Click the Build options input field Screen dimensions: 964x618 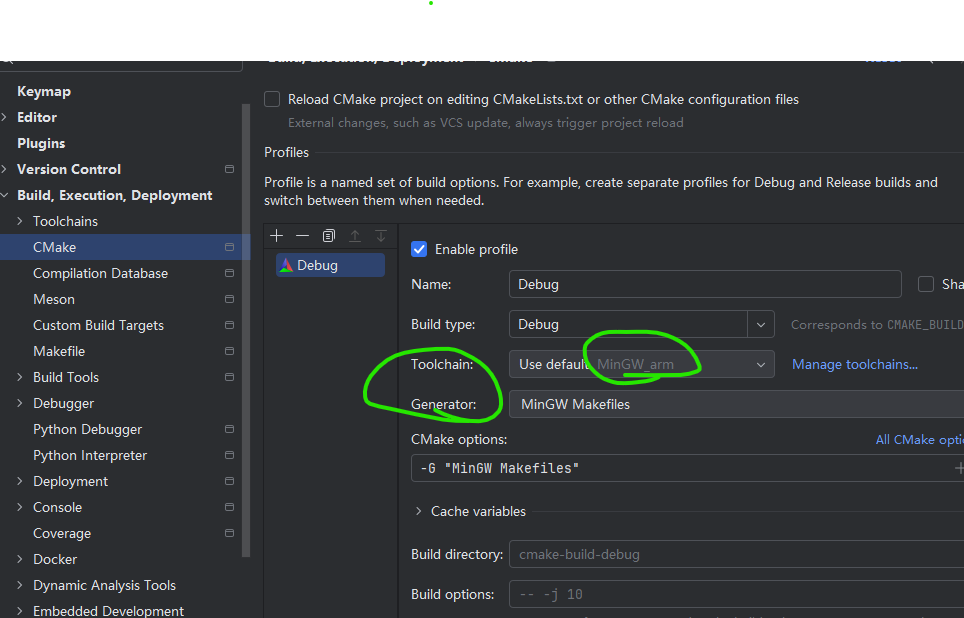coord(737,594)
